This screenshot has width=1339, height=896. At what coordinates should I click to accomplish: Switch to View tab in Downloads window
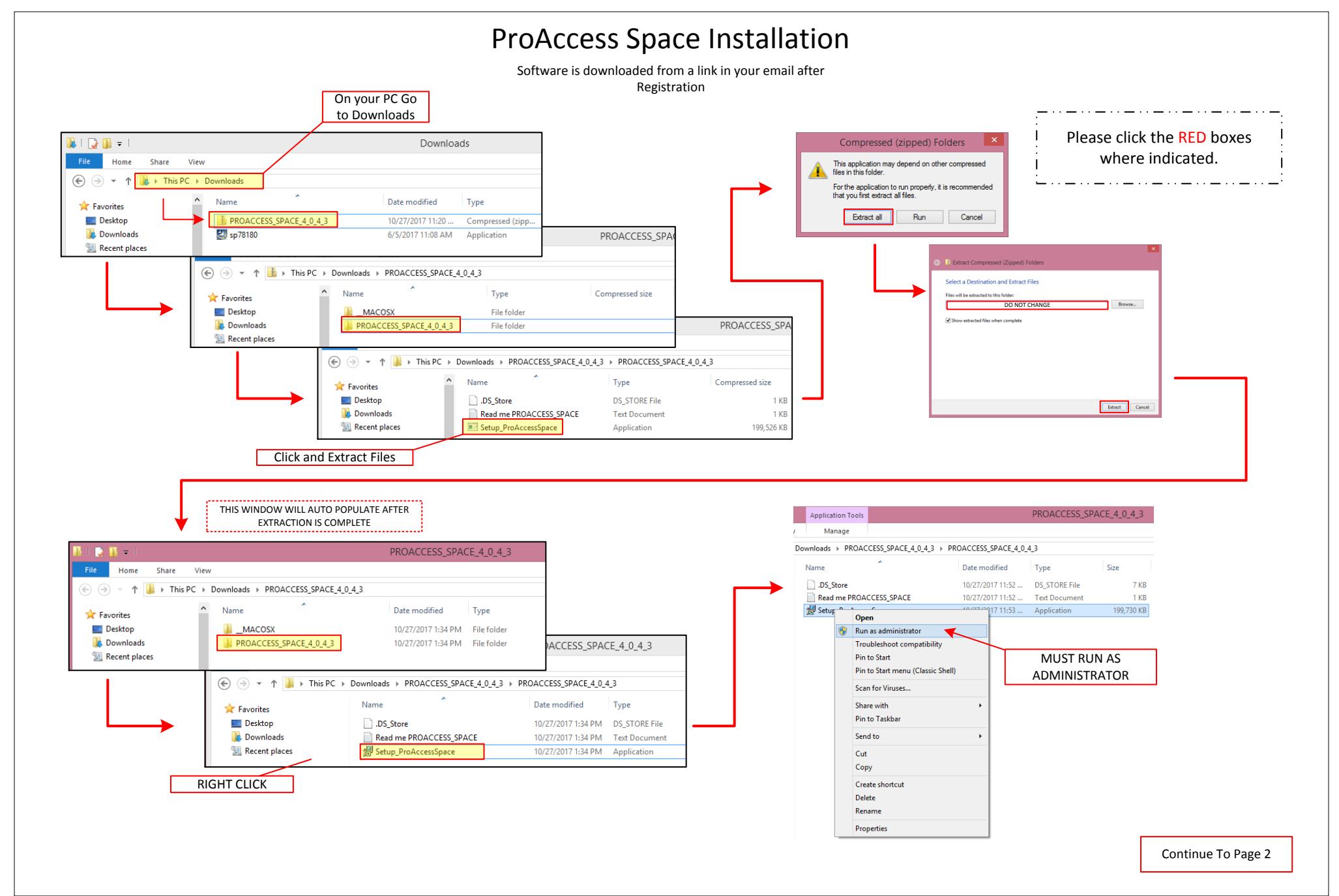(196, 162)
